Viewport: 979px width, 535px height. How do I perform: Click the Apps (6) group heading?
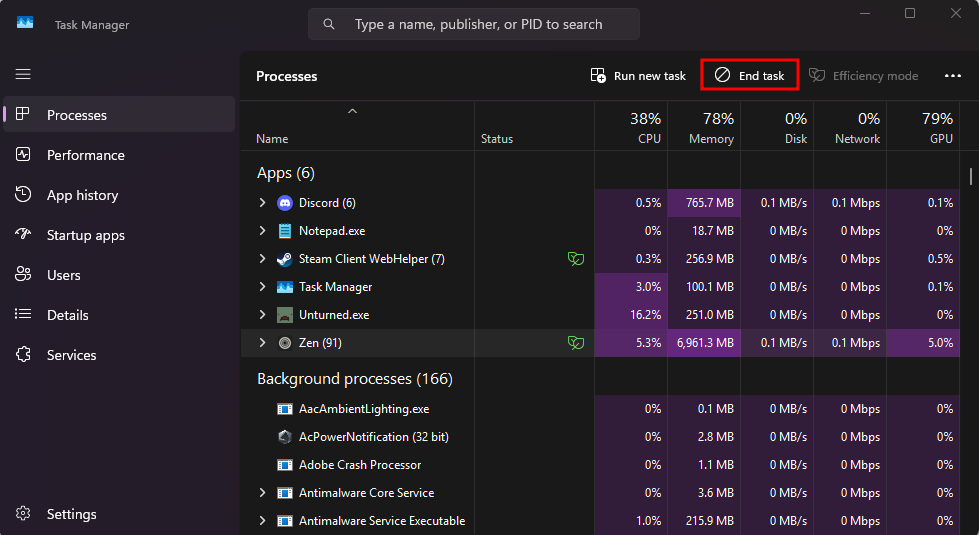[285, 173]
